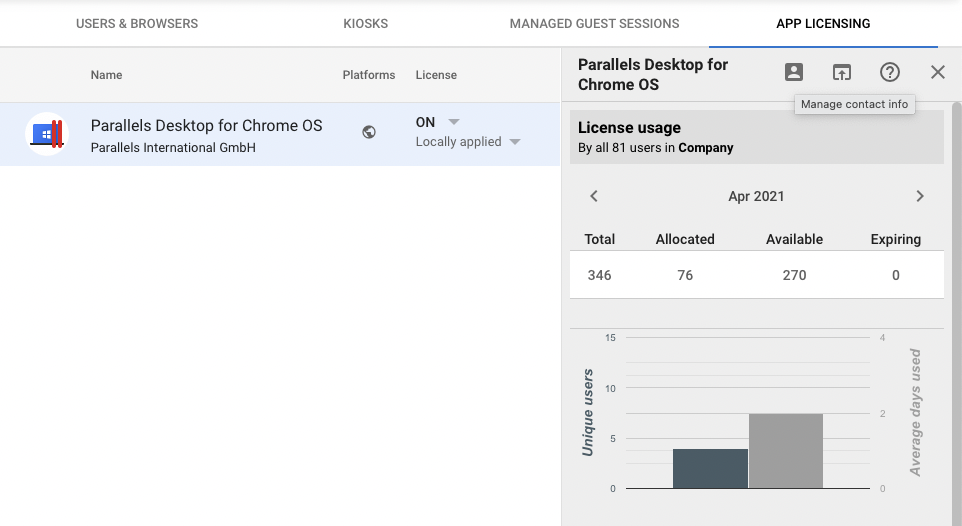Open the license ON dropdown arrow
This screenshot has height=526, width=962.
(x=454, y=122)
